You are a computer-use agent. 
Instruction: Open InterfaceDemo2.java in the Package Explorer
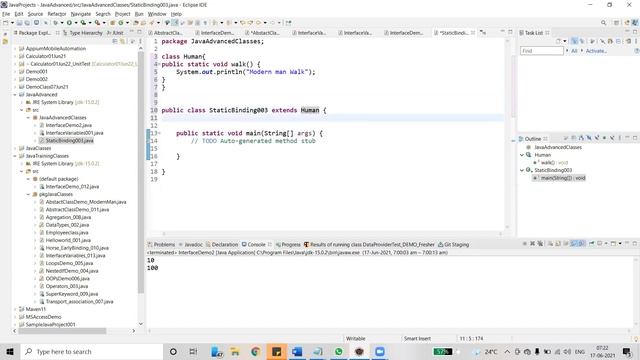[x=69, y=125]
